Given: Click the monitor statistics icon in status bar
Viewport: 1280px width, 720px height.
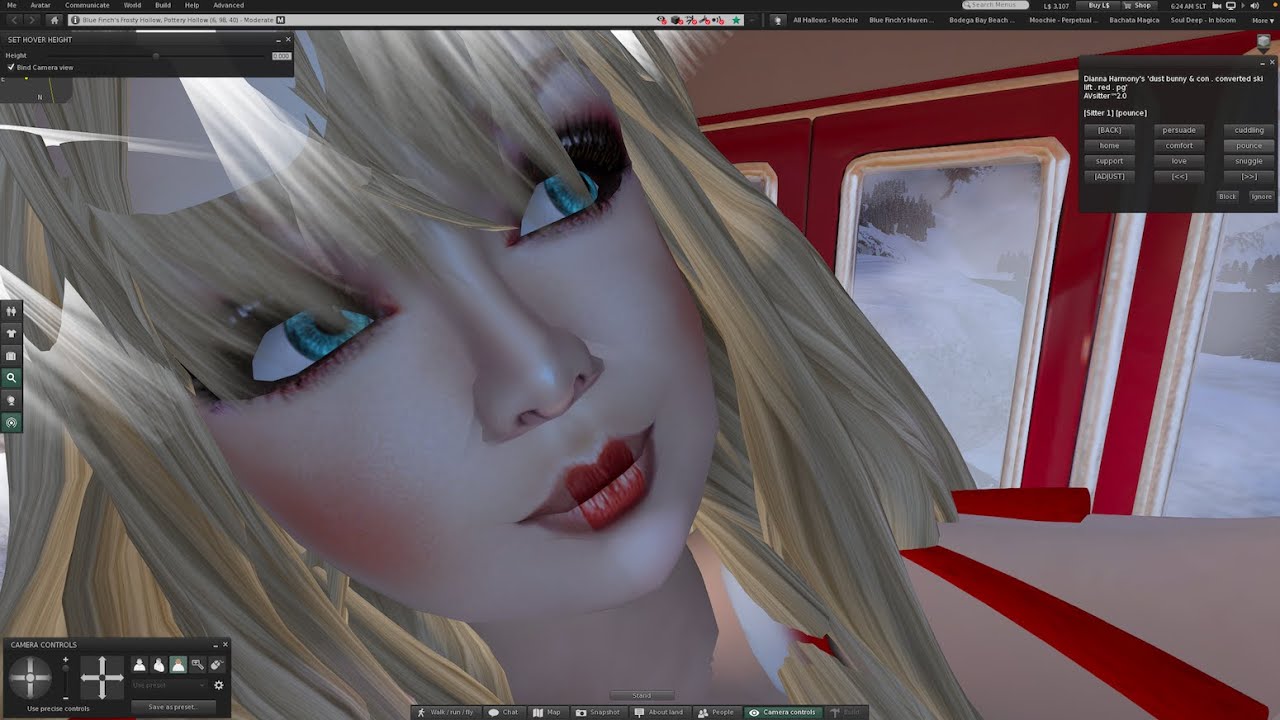Looking at the screenshot, I should coord(1230,5).
